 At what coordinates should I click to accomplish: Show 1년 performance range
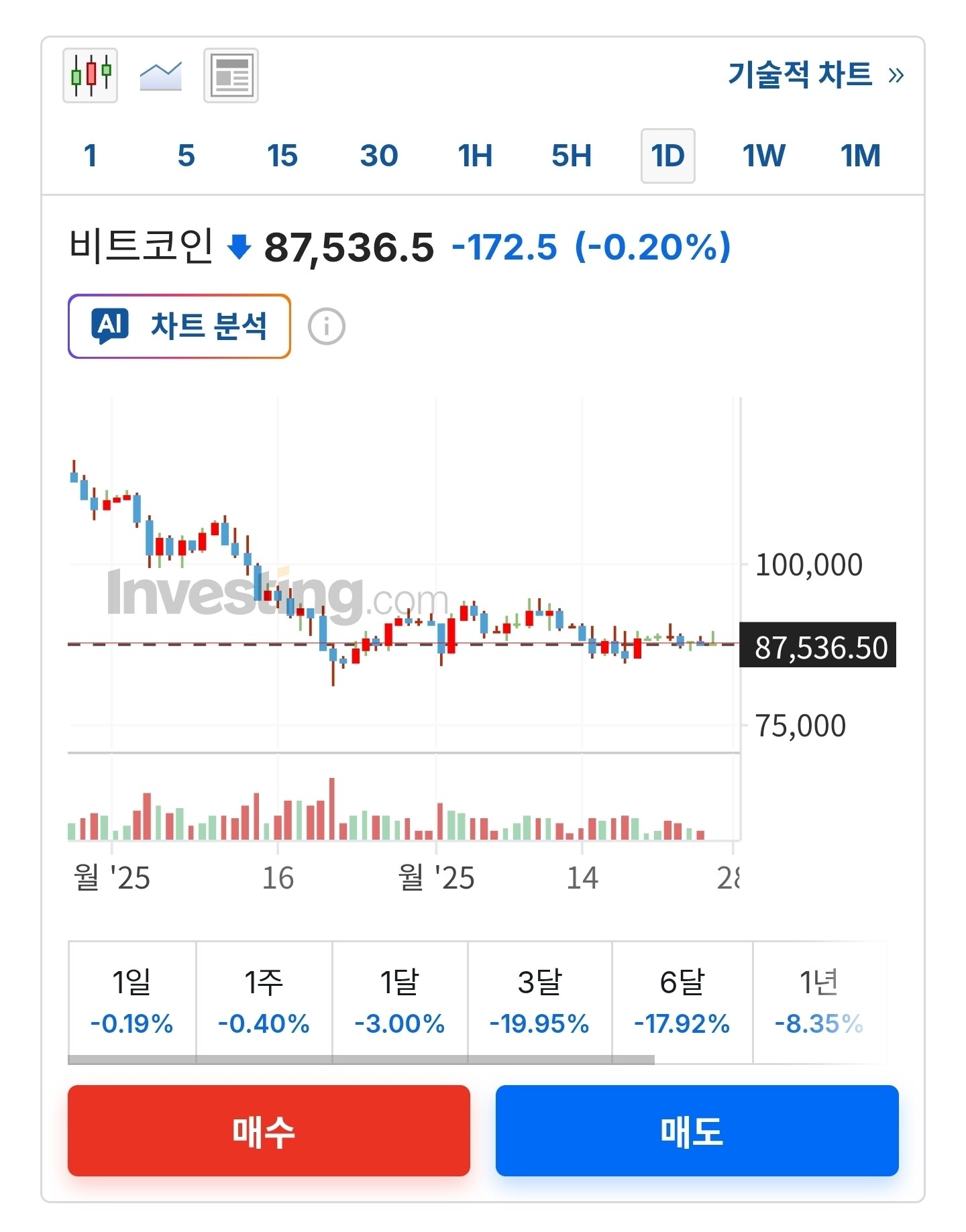818,1001
